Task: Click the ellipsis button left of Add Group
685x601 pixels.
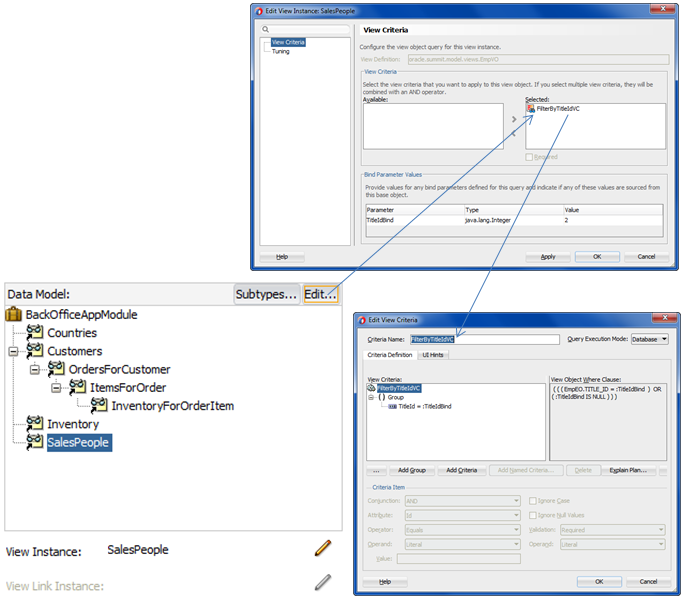Action: pyautogui.click(x=376, y=470)
